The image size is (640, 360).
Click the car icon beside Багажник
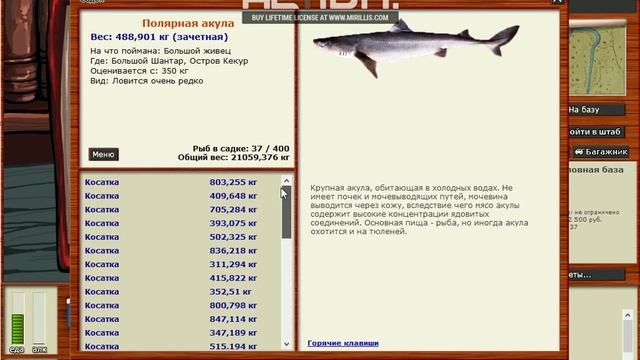(x=579, y=152)
